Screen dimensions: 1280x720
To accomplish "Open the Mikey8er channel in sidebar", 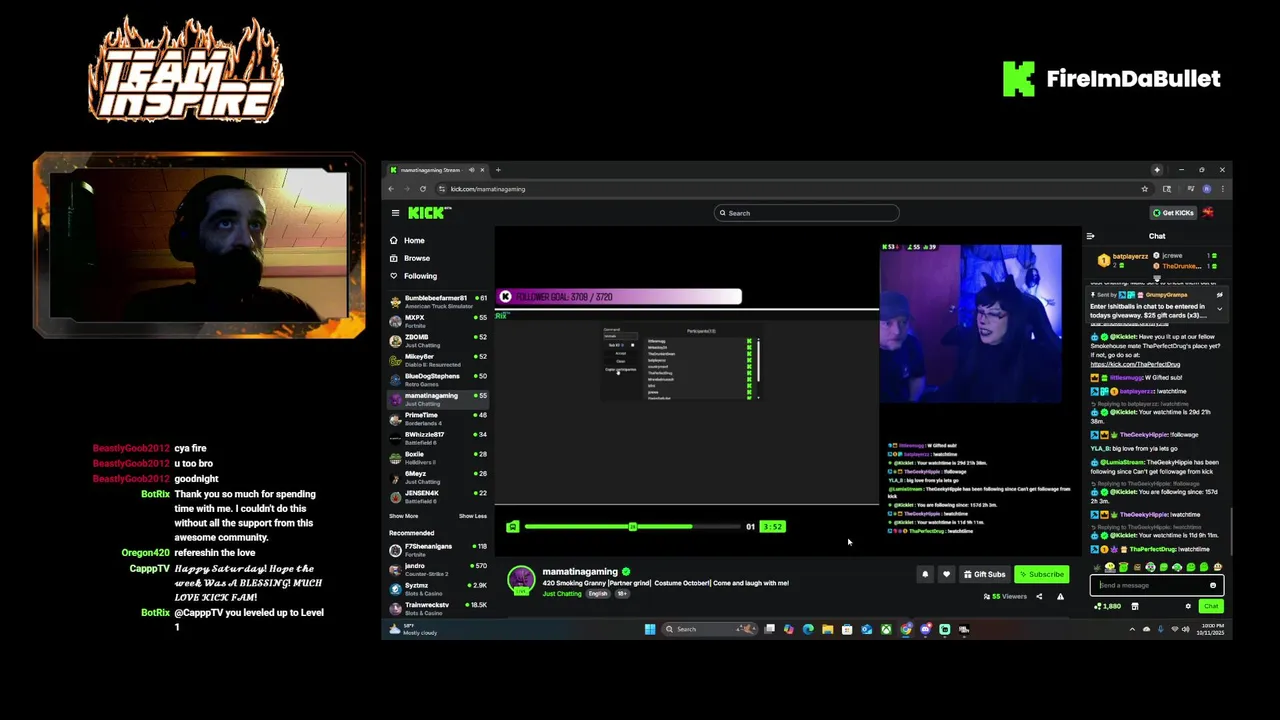I will [x=438, y=359].
